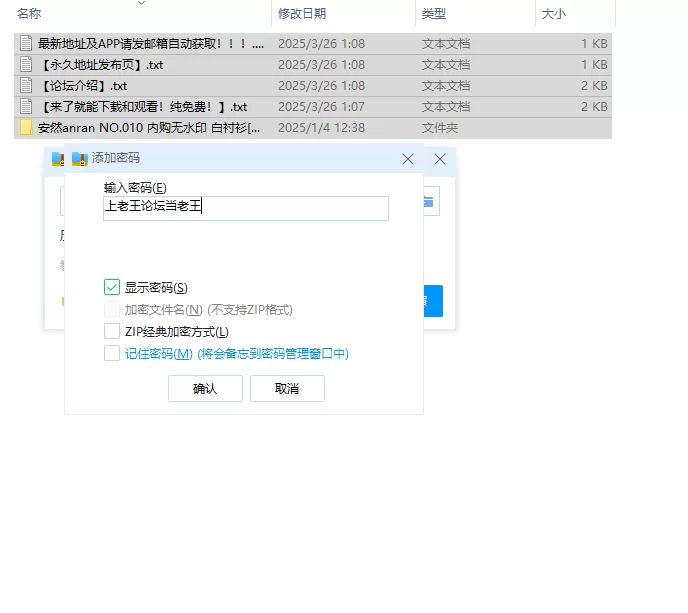Viewport: 688px width, 613px height.
Task: Select folder 安然anran NO.010
Action: coord(313,128)
